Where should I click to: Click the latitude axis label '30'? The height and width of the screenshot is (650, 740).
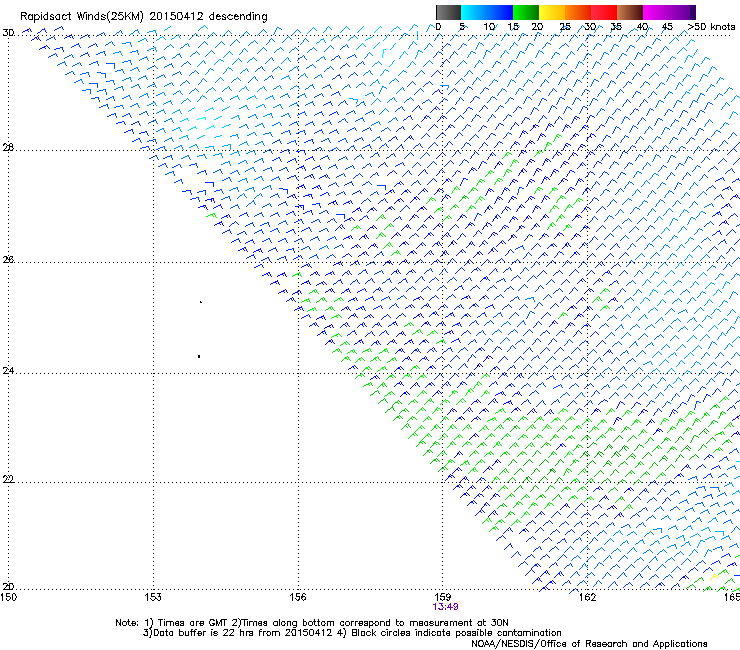(8, 33)
